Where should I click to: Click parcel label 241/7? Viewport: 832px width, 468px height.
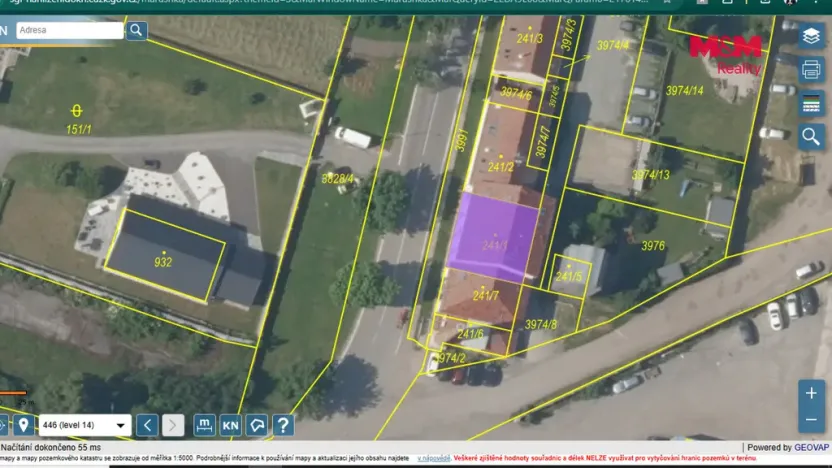pos(486,296)
